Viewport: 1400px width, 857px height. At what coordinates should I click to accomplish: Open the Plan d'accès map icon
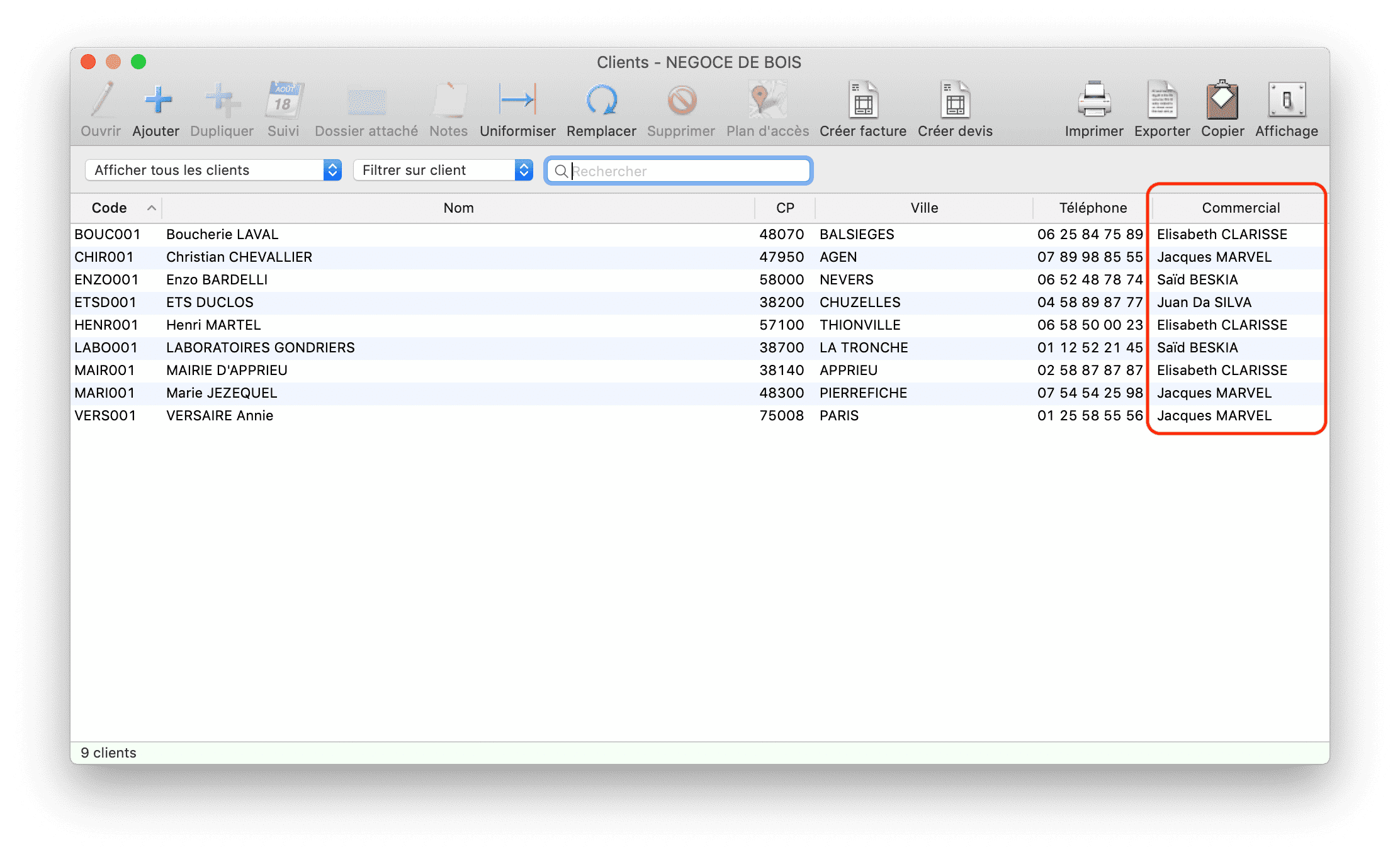point(767,100)
